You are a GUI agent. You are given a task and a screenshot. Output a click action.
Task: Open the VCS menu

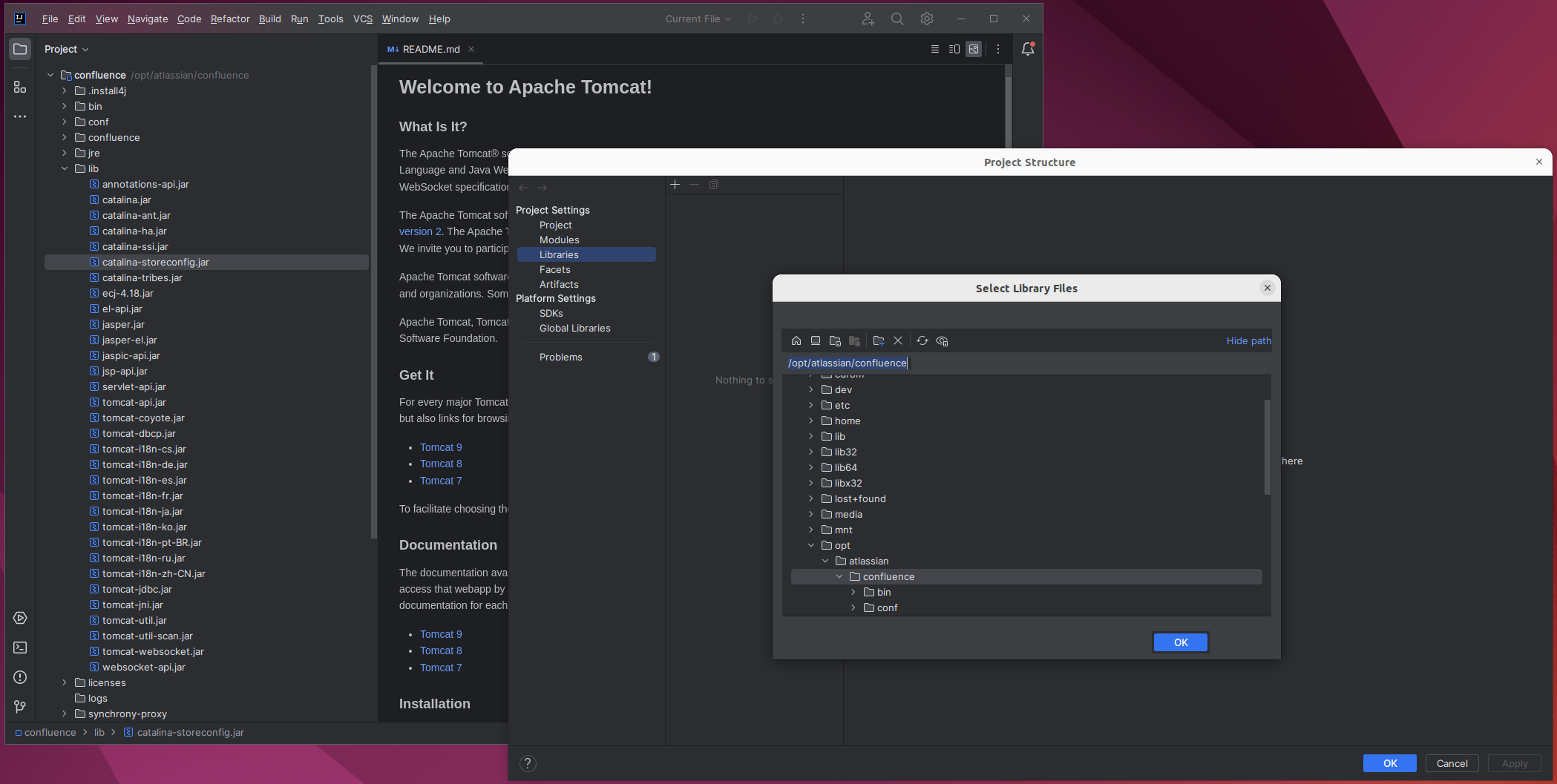pyautogui.click(x=362, y=19)
